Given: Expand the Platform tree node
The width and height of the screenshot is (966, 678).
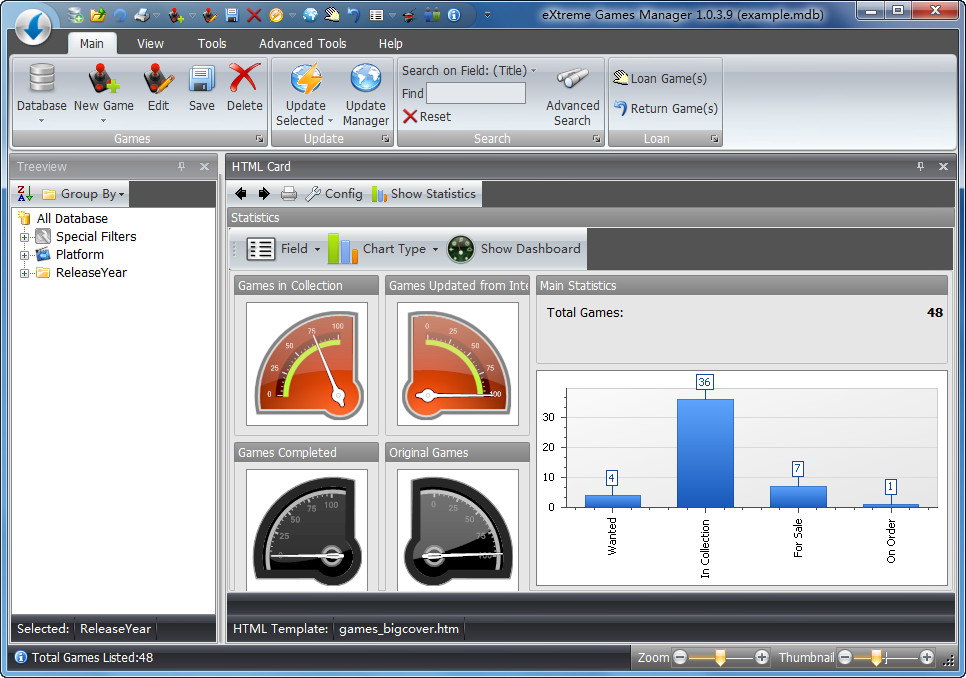Looking at the screenshot, I should tap(25, 255).
